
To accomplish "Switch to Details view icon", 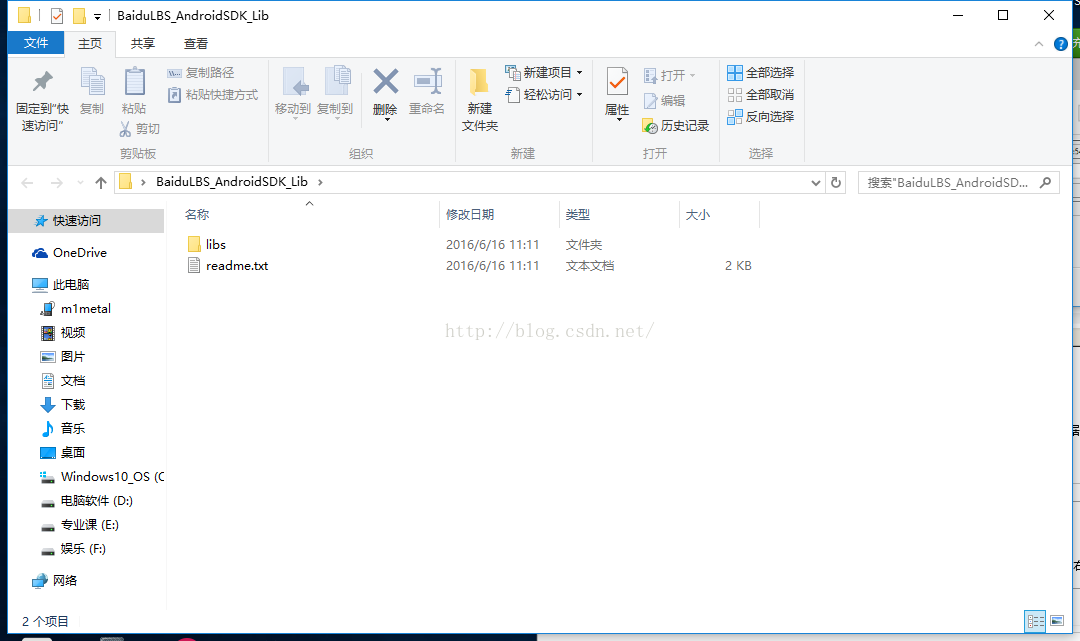I will (1035, 621).
